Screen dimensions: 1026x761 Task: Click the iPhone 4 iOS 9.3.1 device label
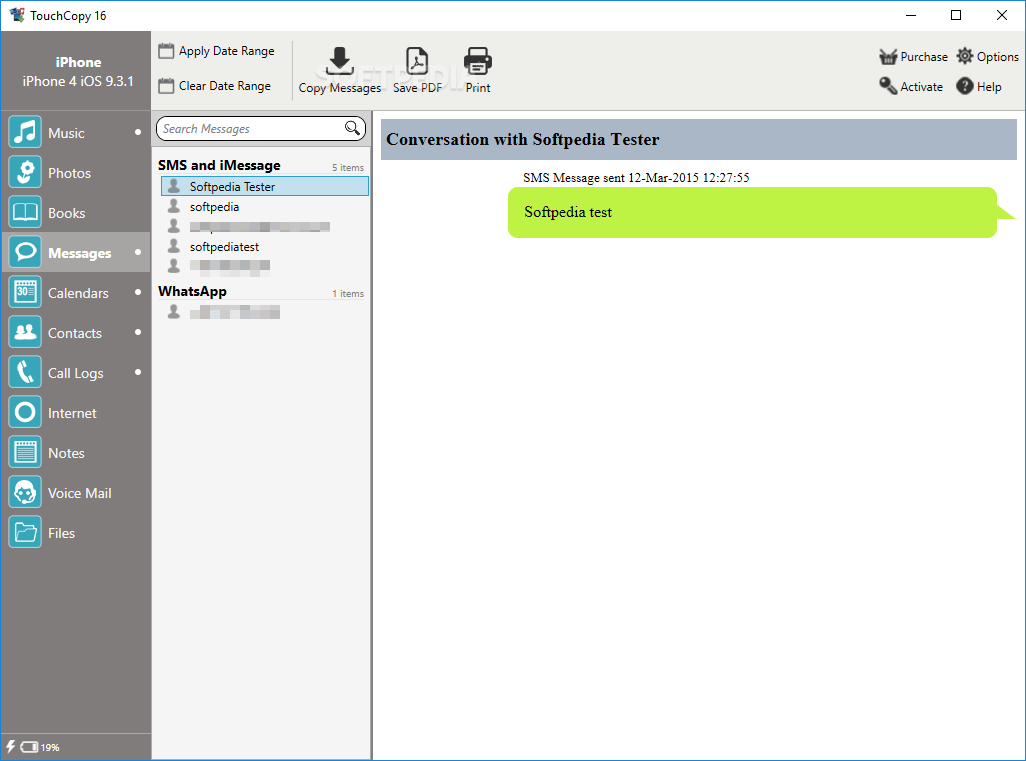78,81
